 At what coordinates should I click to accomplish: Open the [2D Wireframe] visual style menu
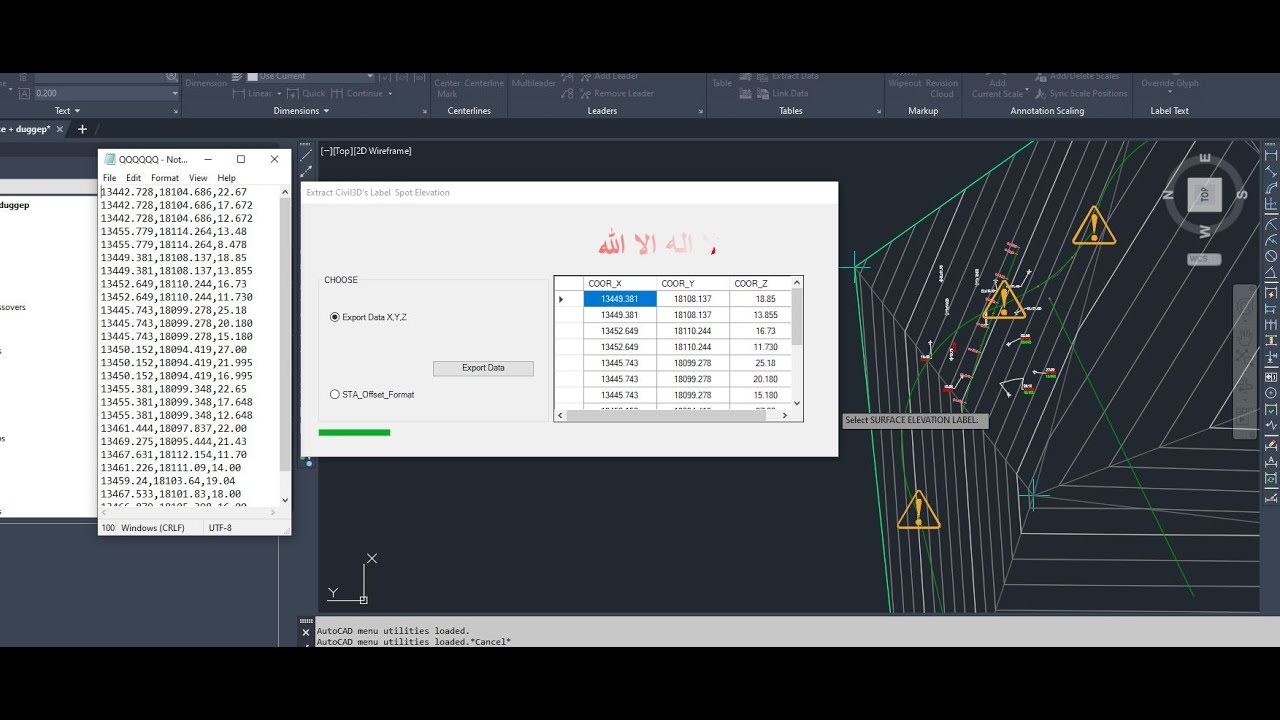coord(383,151)
